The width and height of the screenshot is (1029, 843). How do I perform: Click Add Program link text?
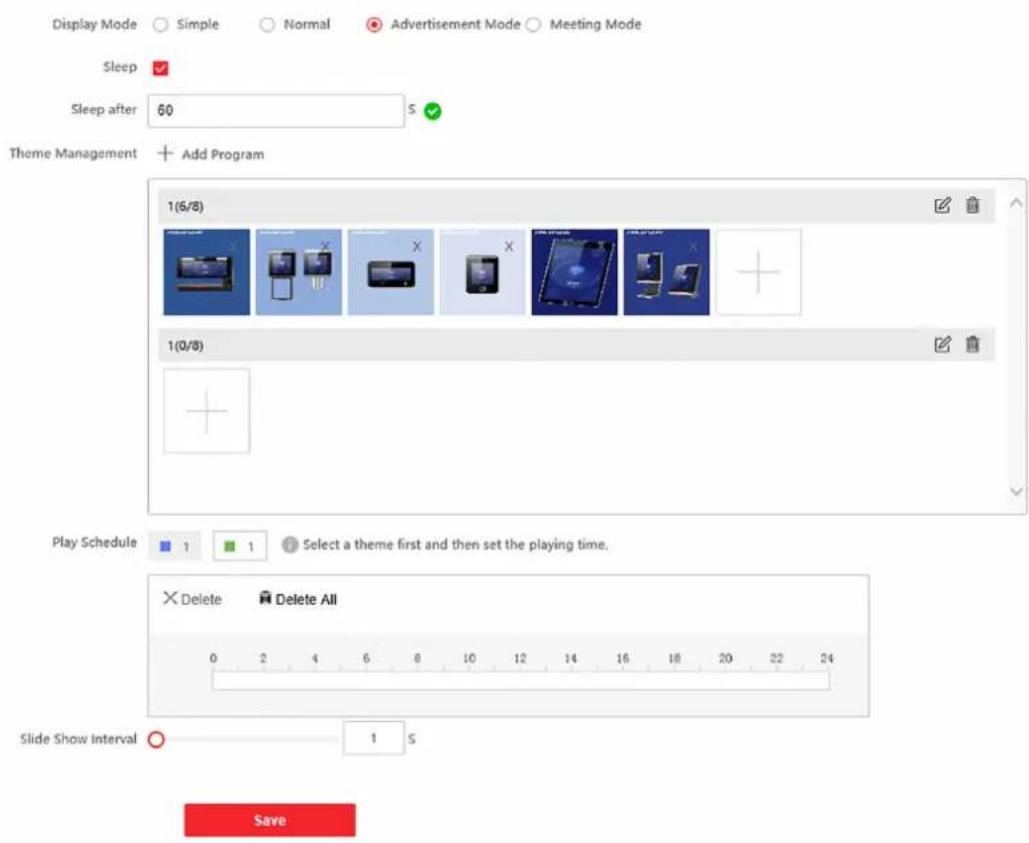222,155
